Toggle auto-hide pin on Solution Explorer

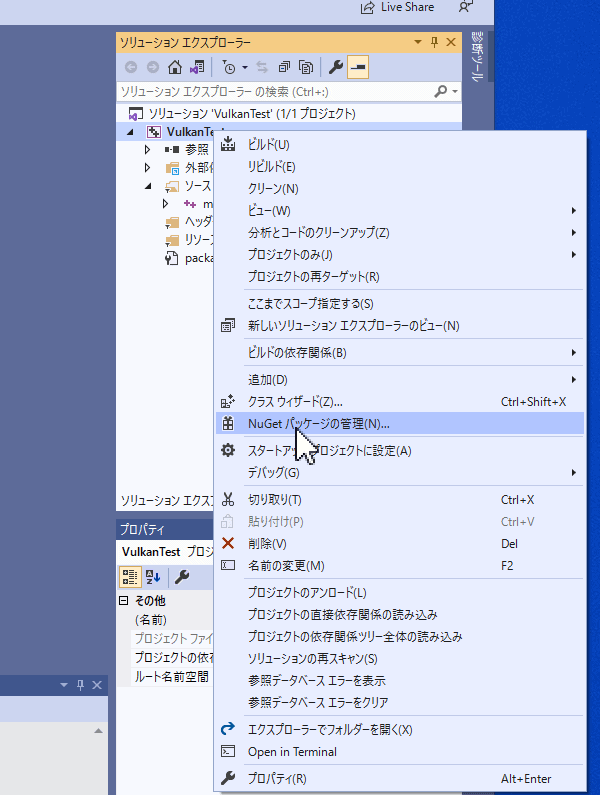click(434, 42)
